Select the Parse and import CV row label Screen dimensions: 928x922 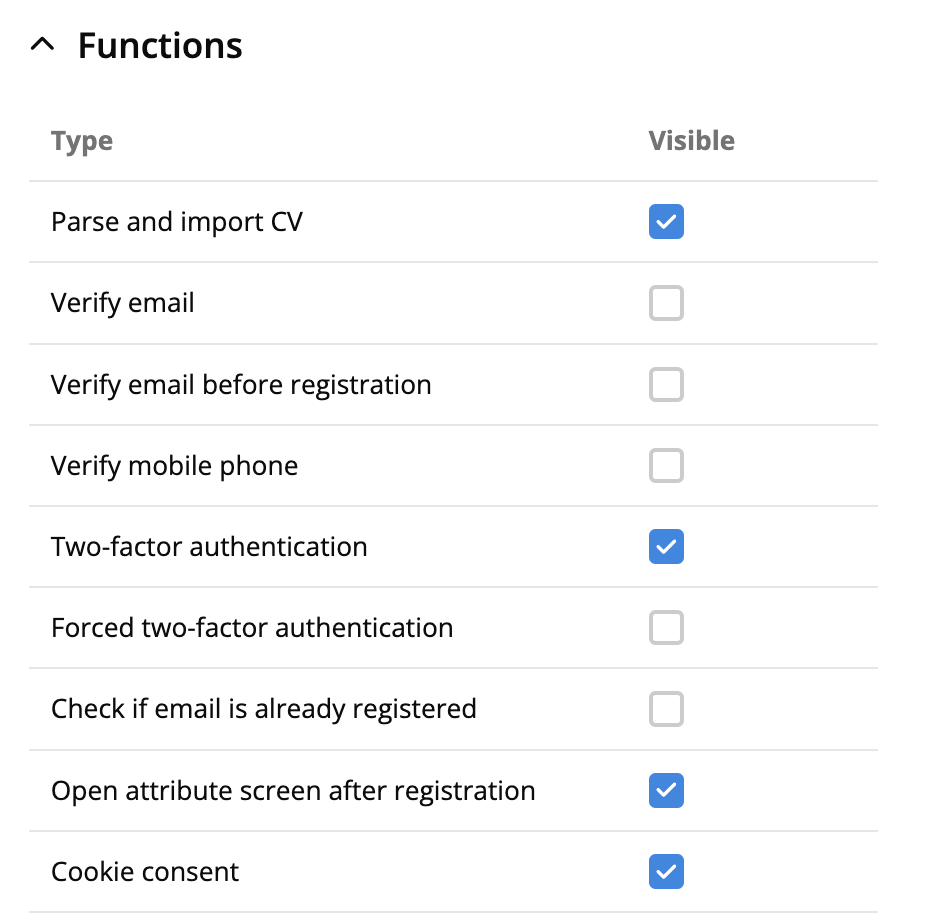coord(177,221)
